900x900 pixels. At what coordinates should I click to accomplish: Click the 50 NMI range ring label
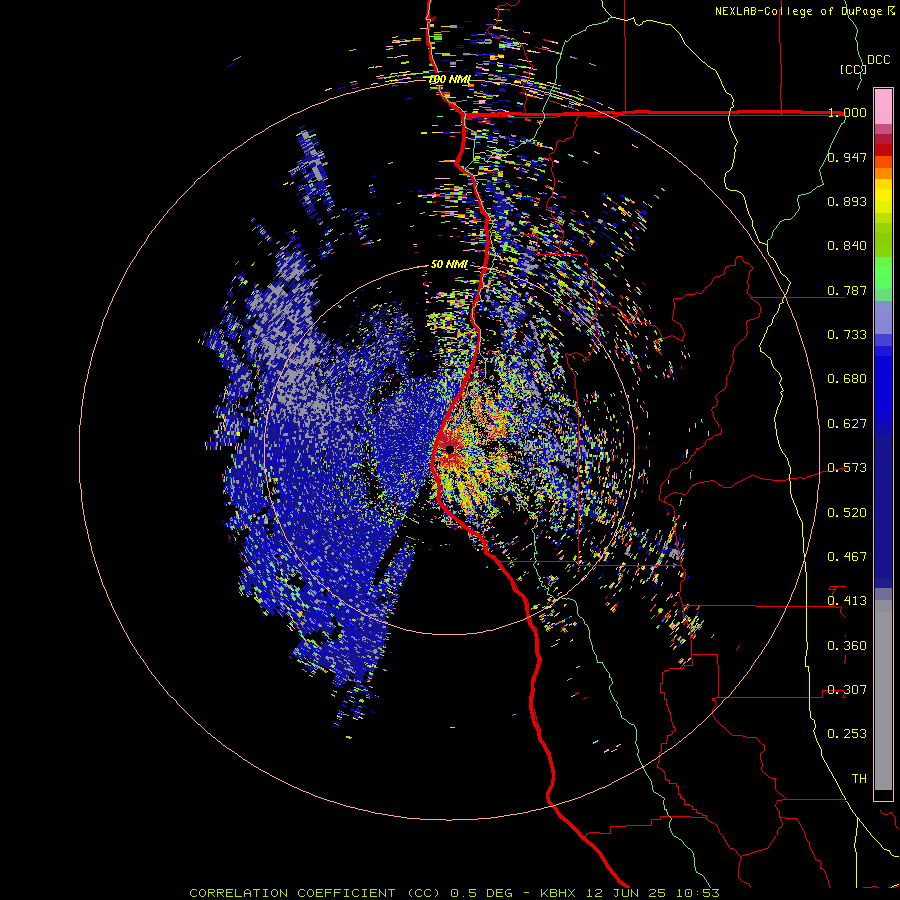coord(449,265)
